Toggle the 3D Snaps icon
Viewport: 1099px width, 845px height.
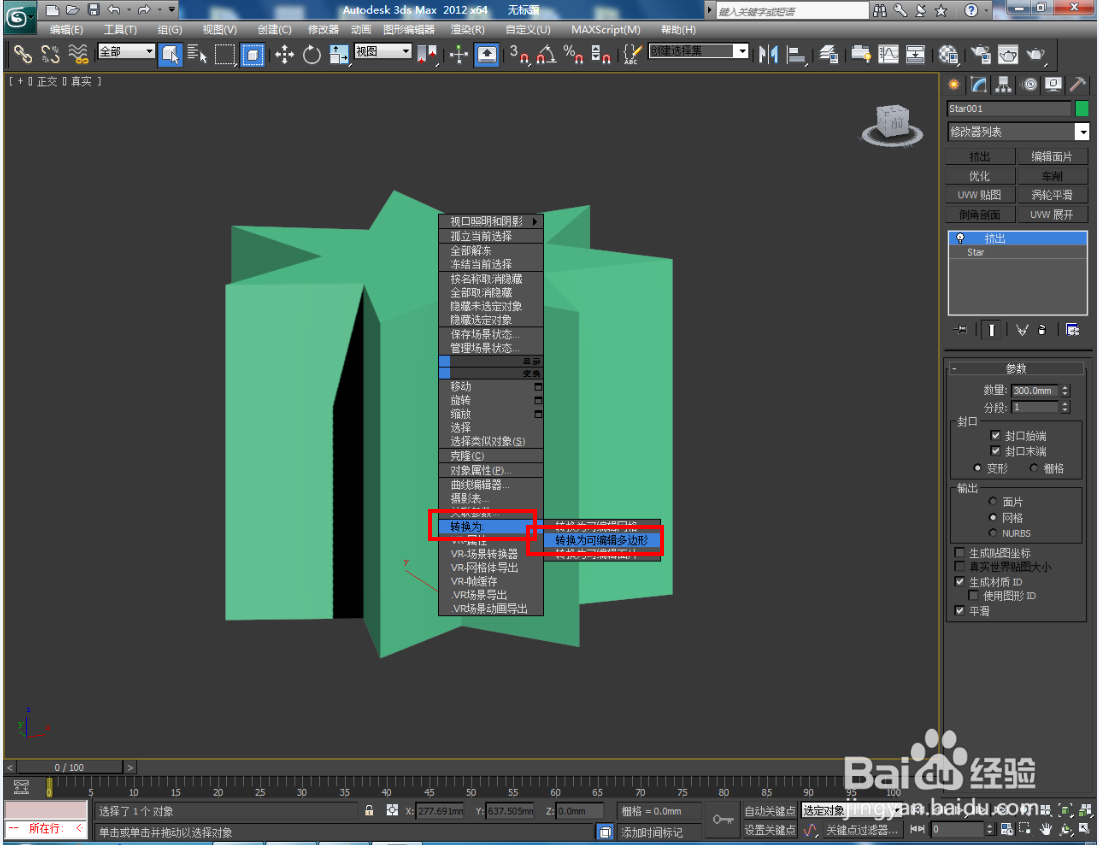519,54
